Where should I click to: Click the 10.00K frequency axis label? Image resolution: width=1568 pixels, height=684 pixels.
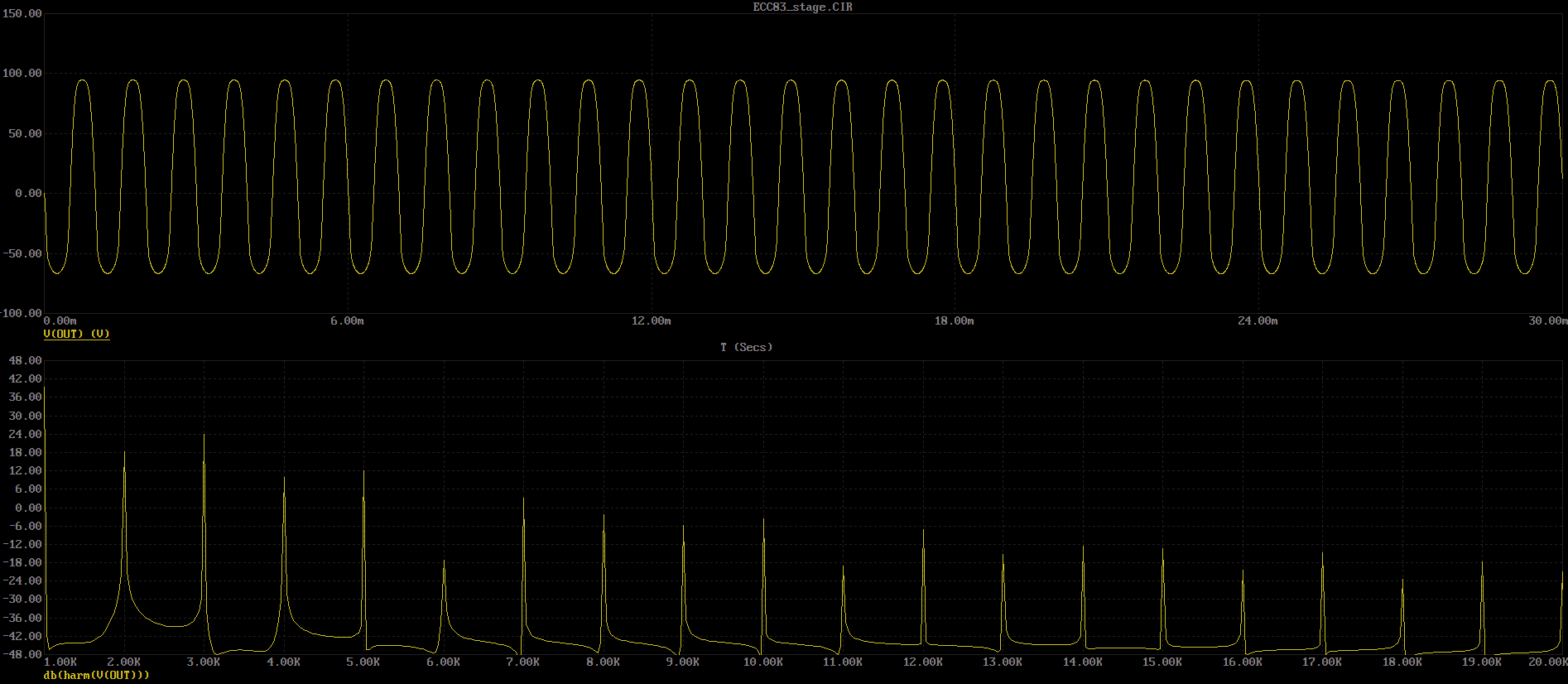tap(762, 662)
